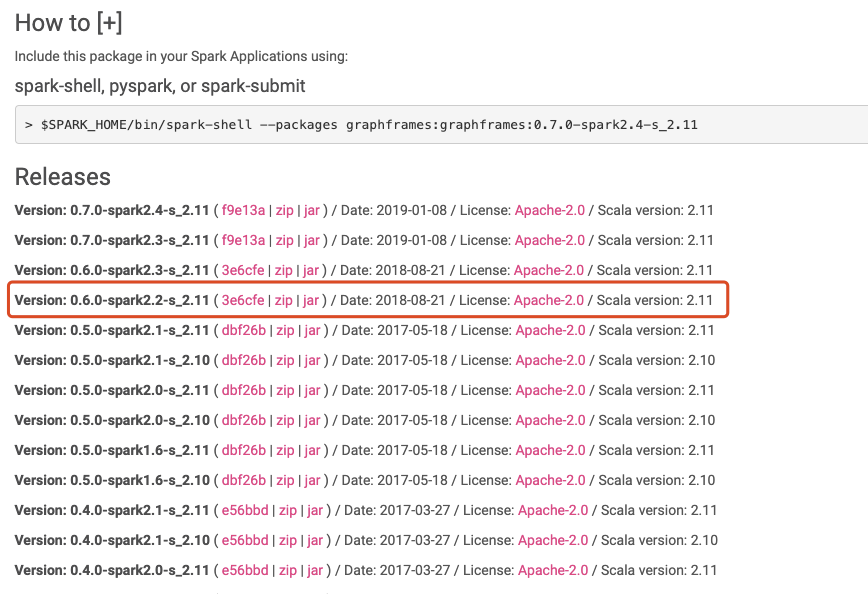This screenshot has height=594, width=868.
Task: Download zip for version 0.4.0-spark2.1-s_2.10
Action: (288, 540)
